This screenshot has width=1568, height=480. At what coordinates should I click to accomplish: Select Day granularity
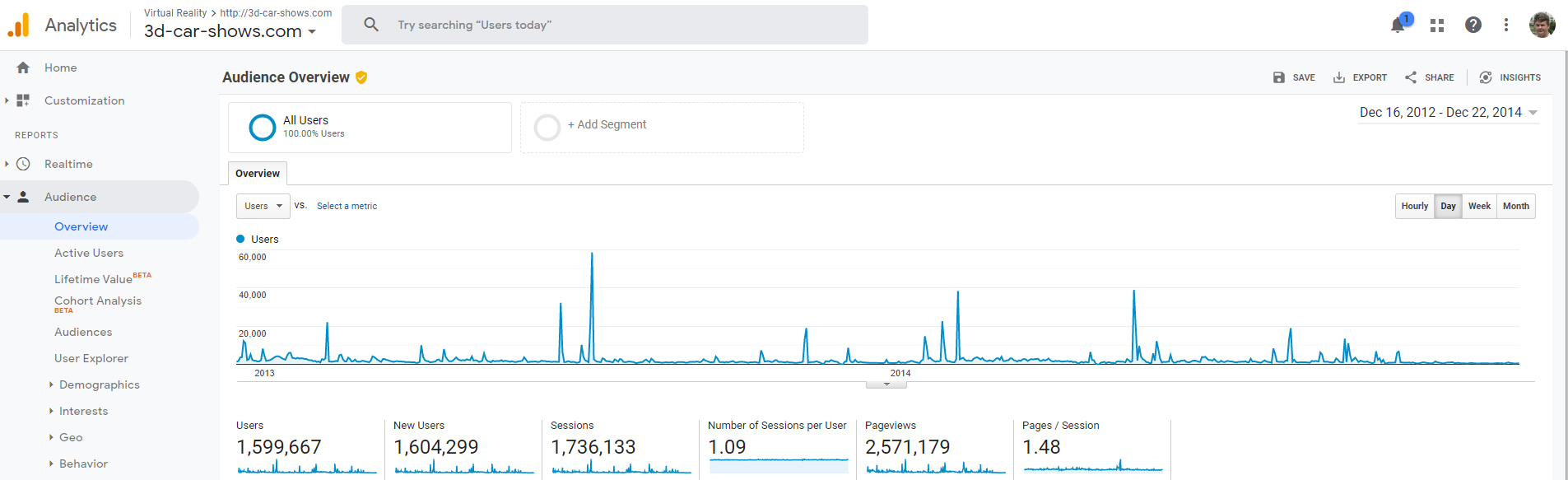click(1448, 206)
